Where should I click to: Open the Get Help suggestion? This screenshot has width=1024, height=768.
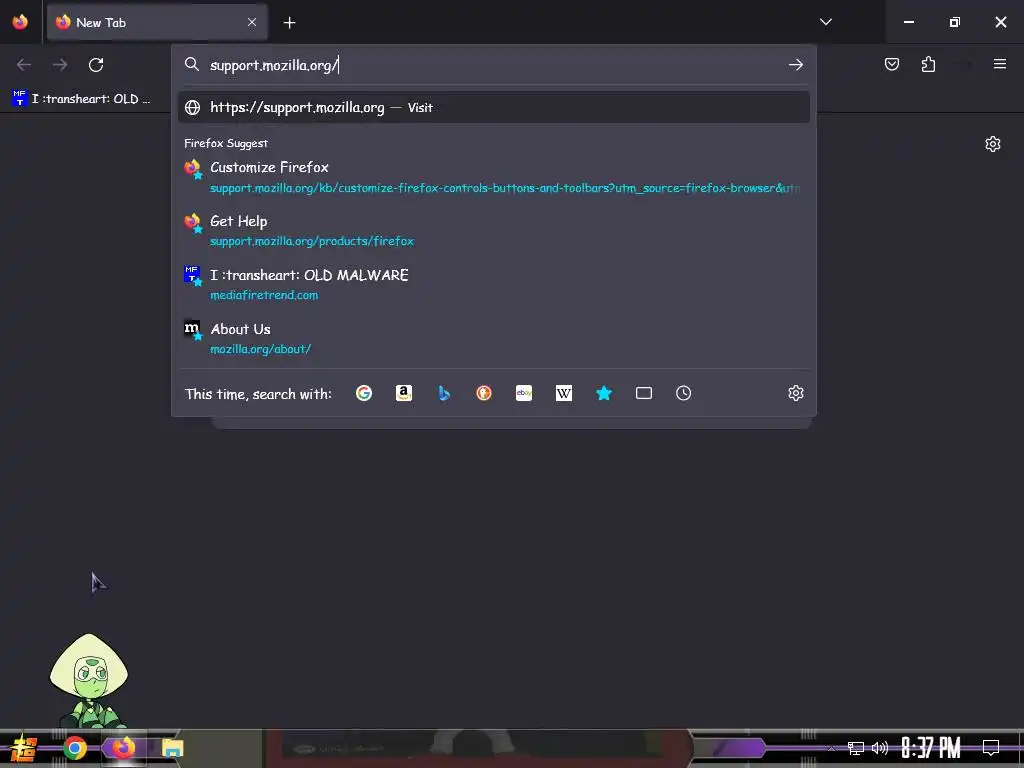coord(494,231)
